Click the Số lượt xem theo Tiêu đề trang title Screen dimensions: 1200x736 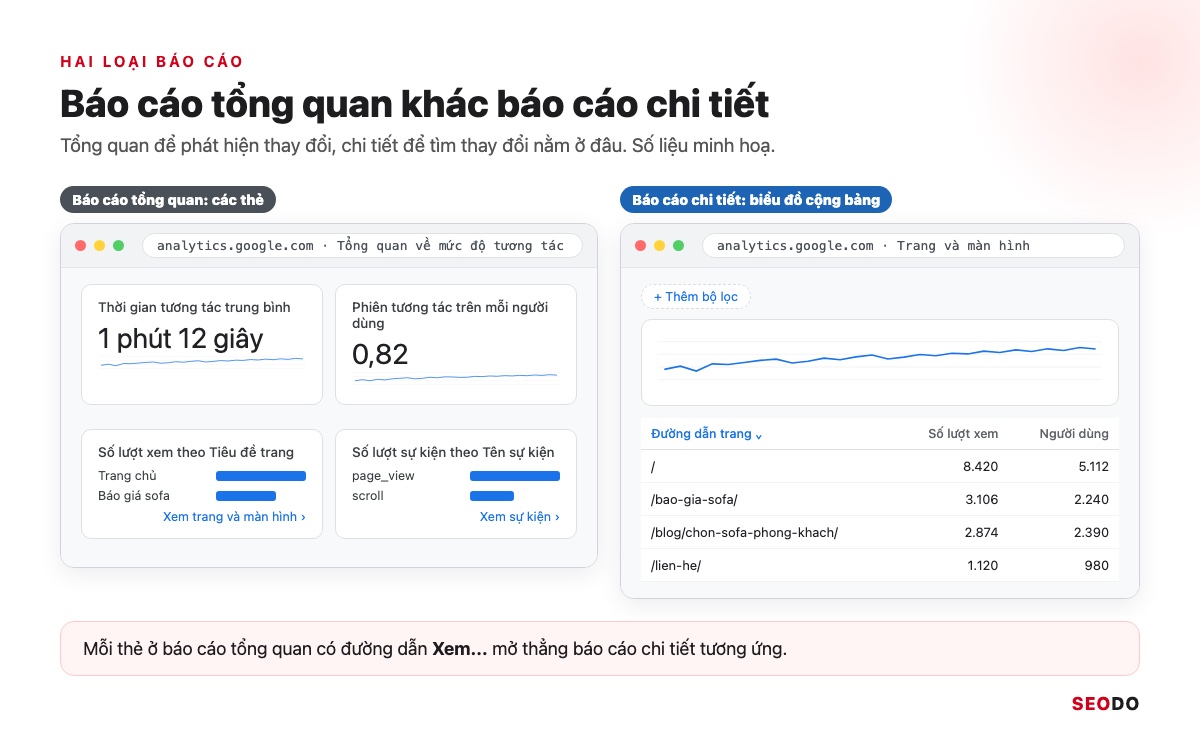tap(196, 452)
